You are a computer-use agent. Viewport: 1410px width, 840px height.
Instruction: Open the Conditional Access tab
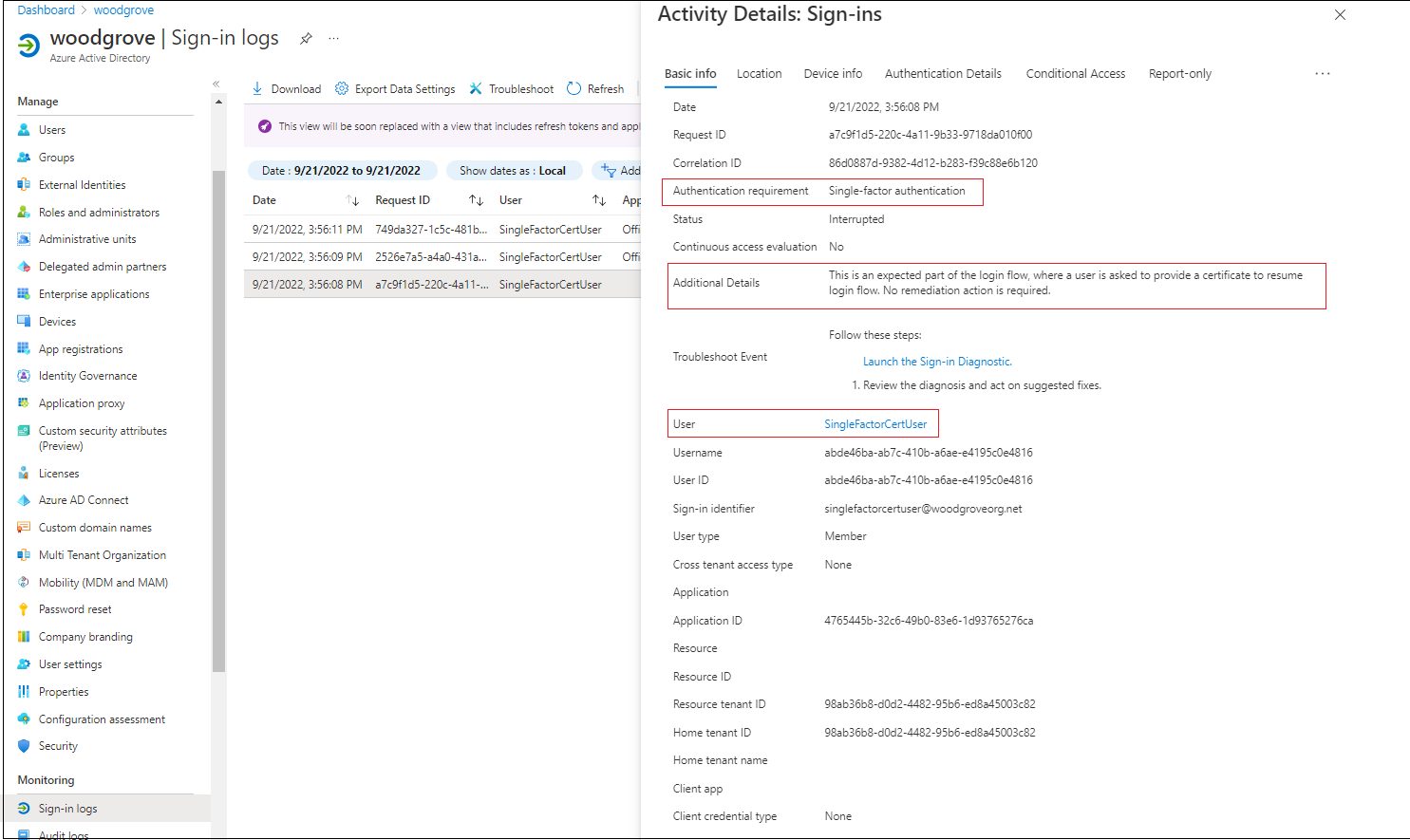[1076, 74]
